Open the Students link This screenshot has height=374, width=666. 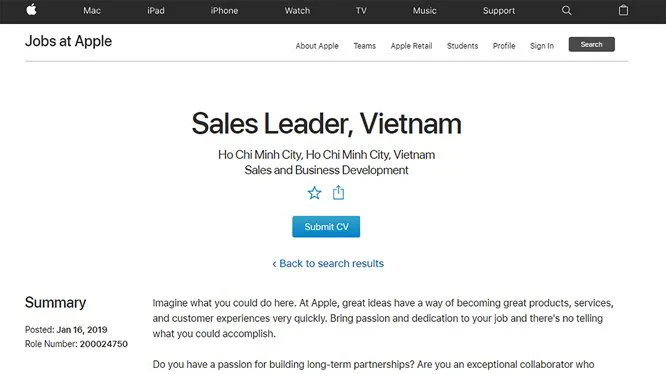(462, 46)
